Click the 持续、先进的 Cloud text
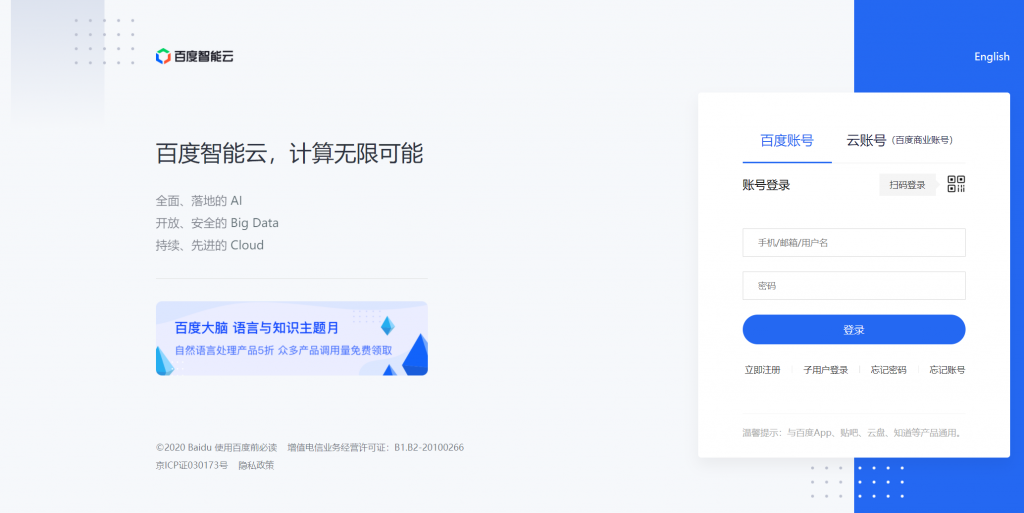The width and height of the screenshot is (1024, 513). click(210, 245)
